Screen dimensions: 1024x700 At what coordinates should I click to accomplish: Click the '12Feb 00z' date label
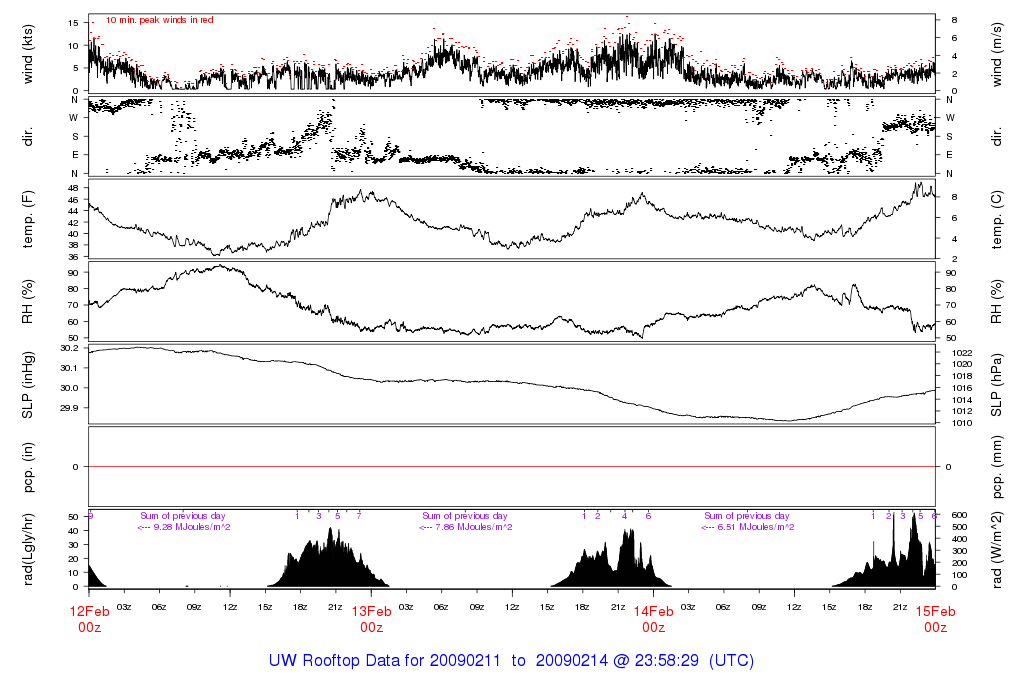89,619
